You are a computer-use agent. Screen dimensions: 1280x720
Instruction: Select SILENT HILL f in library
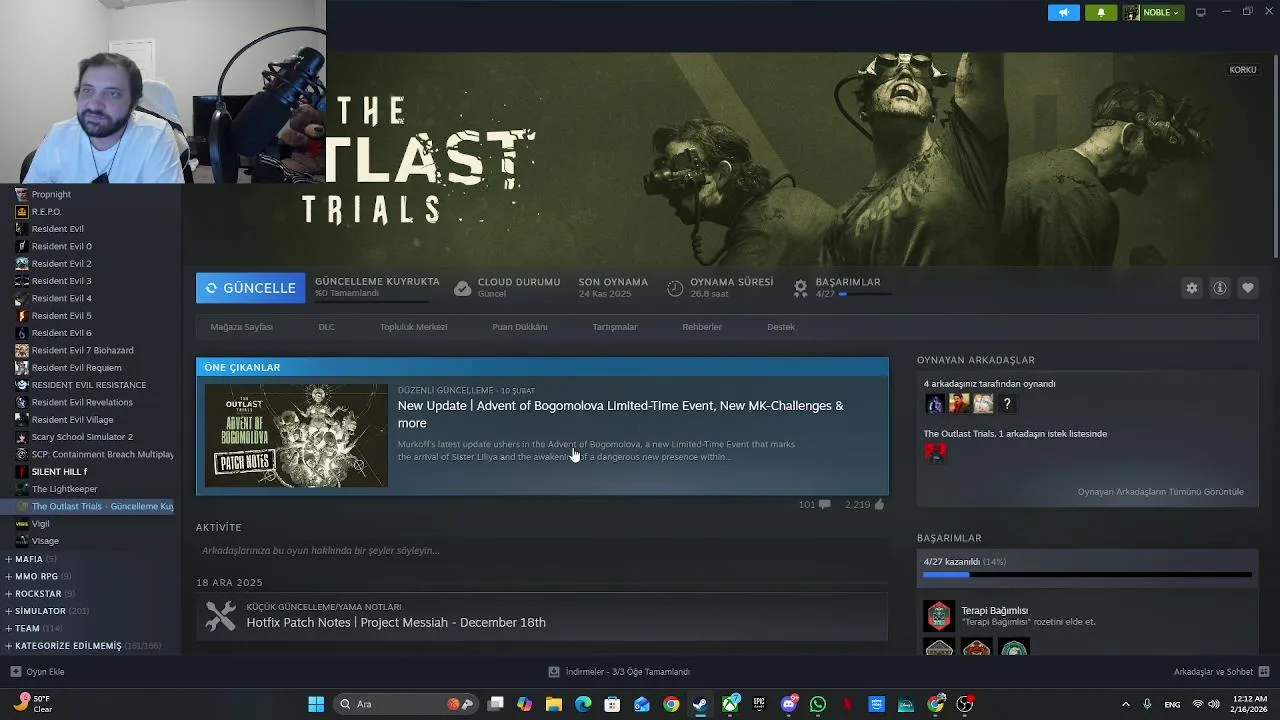point(59,472)
